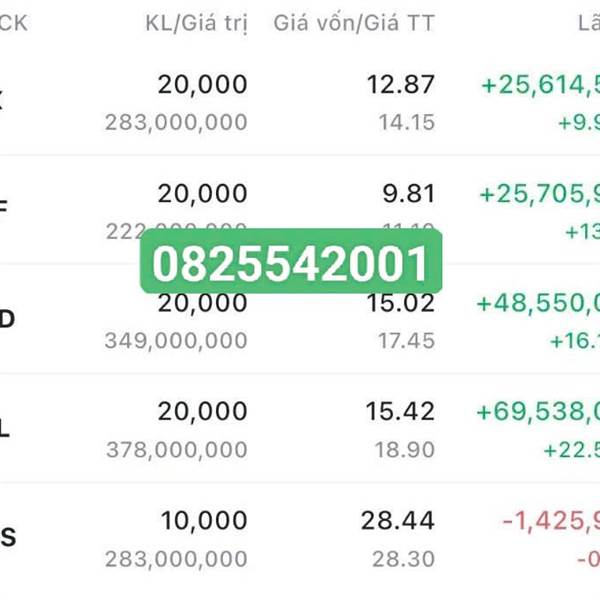
Task: Click the 378,000,000 holding value
Action: pos(176,450)
